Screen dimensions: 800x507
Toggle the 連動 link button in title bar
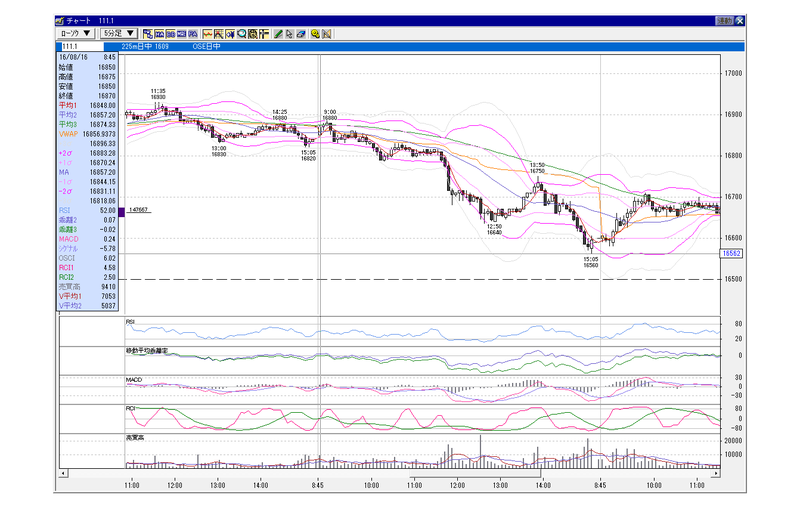tap(724, 20)
